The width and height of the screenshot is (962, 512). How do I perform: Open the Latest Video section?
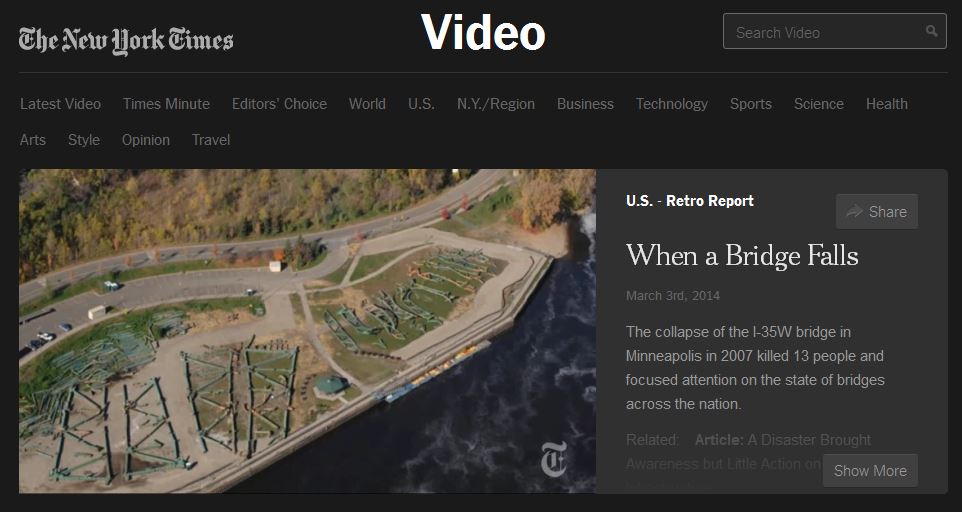61,104
